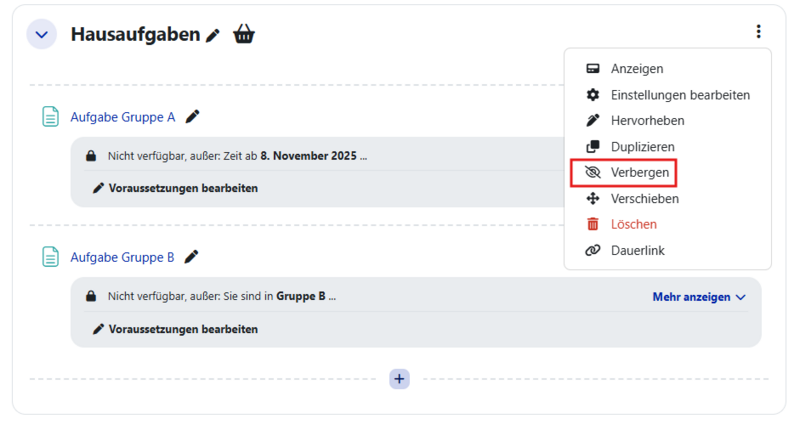Click the plus icon to add an activity

tap(399, 379)
